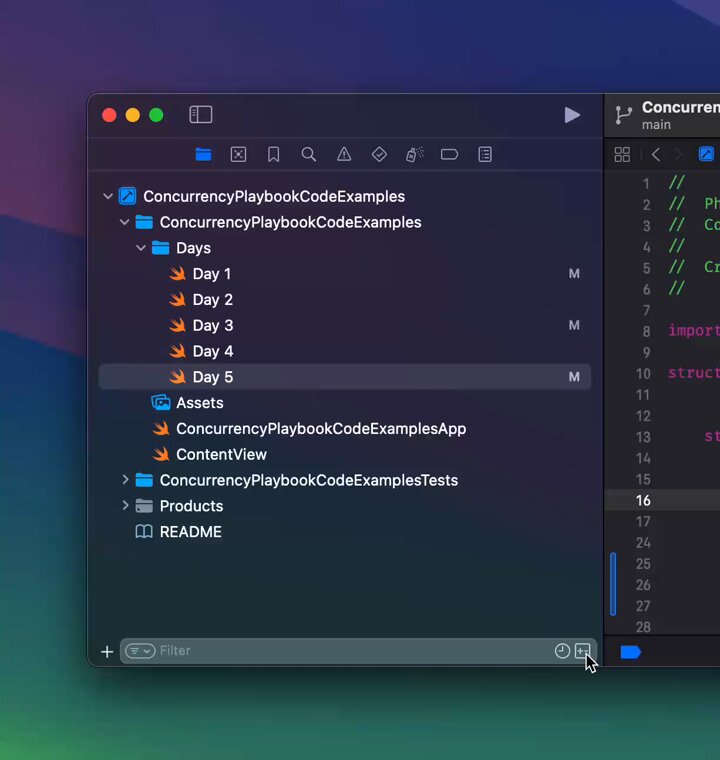Add a new file with plus button
Viewport: 720px width, 760px height.
pos(107,651)
